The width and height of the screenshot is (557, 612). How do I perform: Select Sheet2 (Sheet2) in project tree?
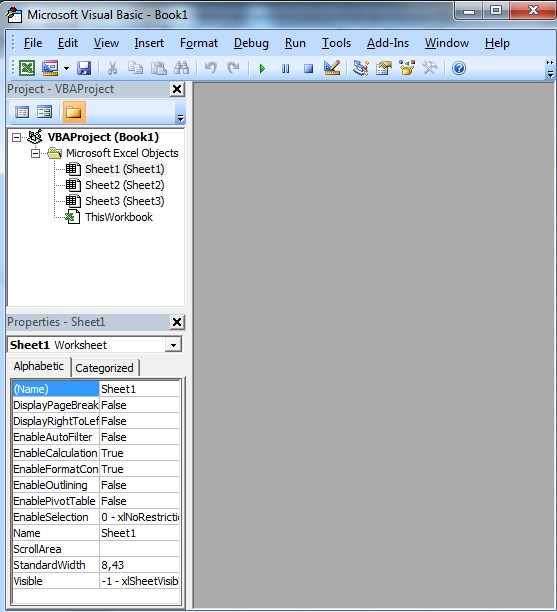point(125,185)
